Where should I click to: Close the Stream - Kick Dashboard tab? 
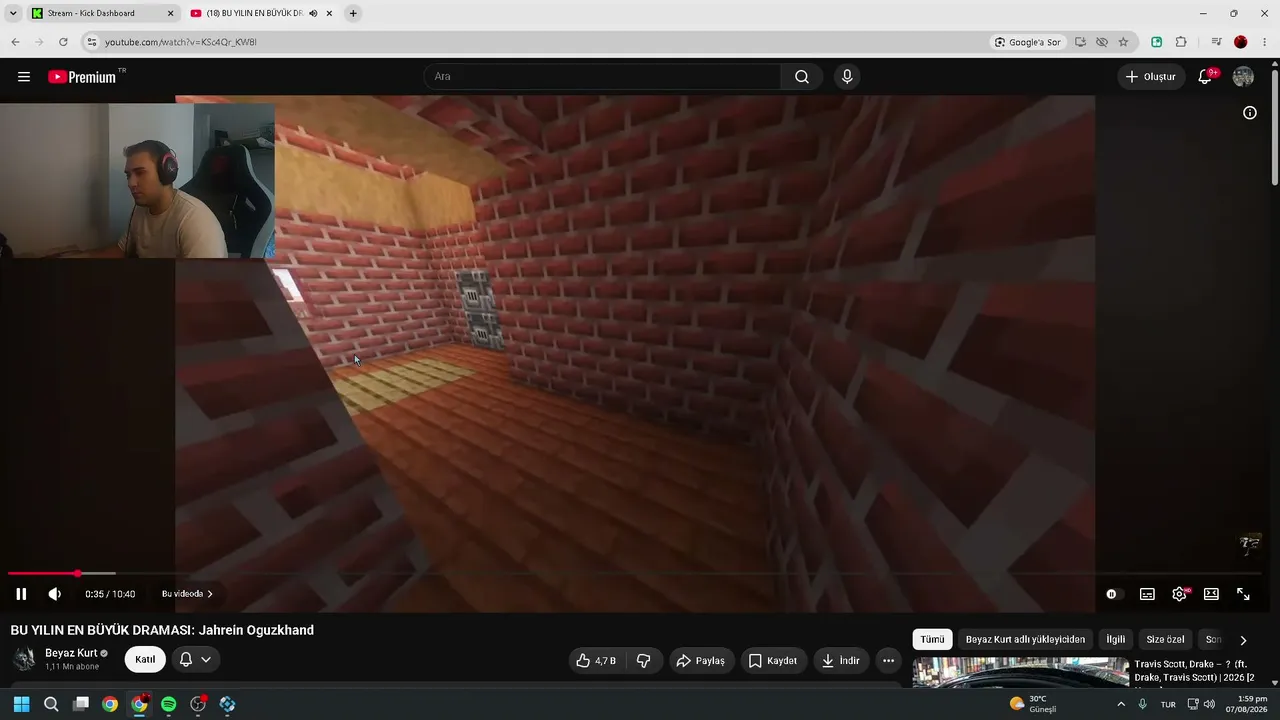(x=170, y=13)
